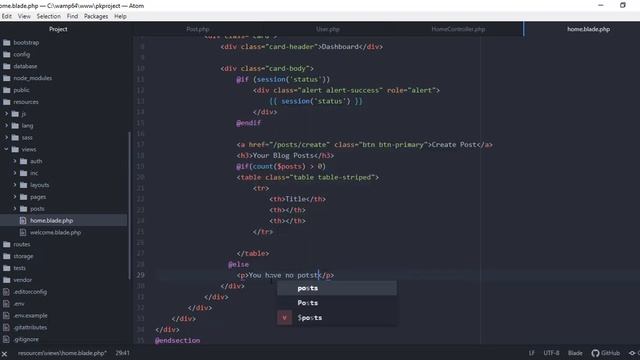Expand the auth folder chevron
The width and height of the screenshot is (640, 360).
click(x=15, y=161)
